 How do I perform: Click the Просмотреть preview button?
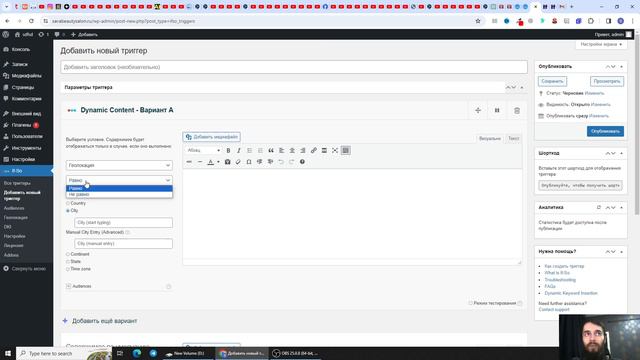click(x=607, y=82)
